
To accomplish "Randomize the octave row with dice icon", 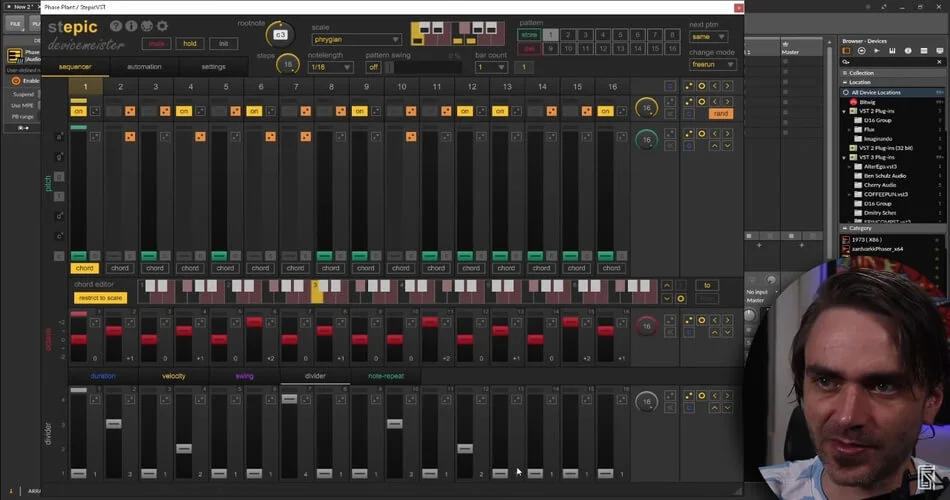I will click(x=689, y=320).
